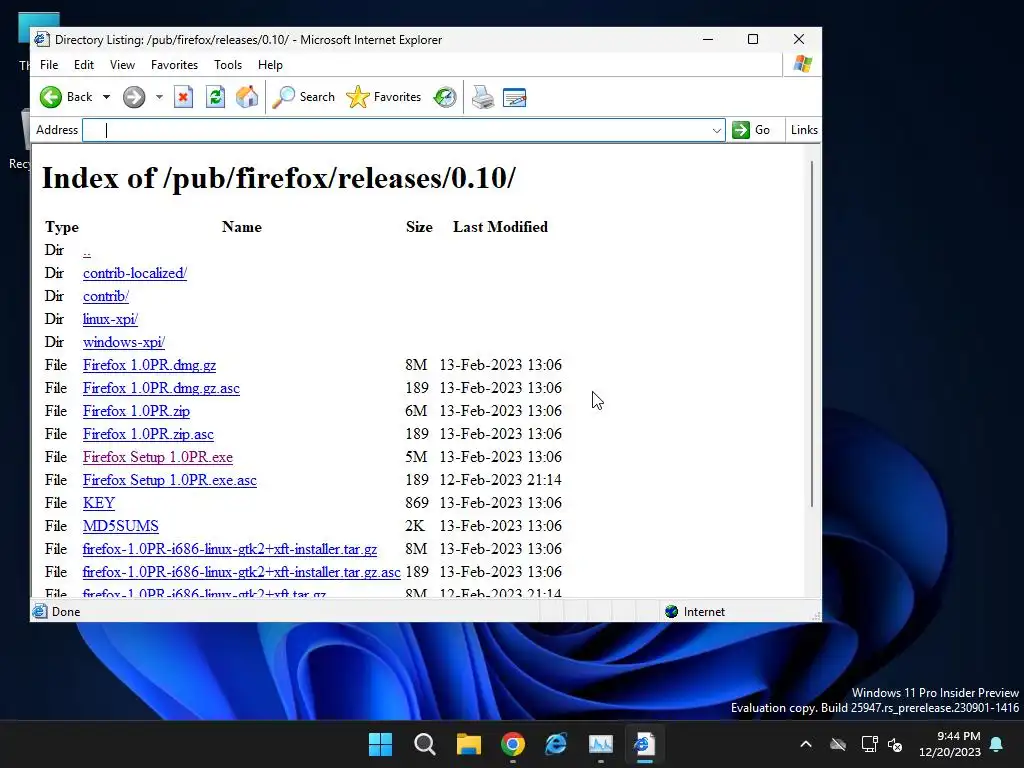This screenshot has height=768, width=1024.
Task: Open History with the clock icon
Action: coord(445,97)
